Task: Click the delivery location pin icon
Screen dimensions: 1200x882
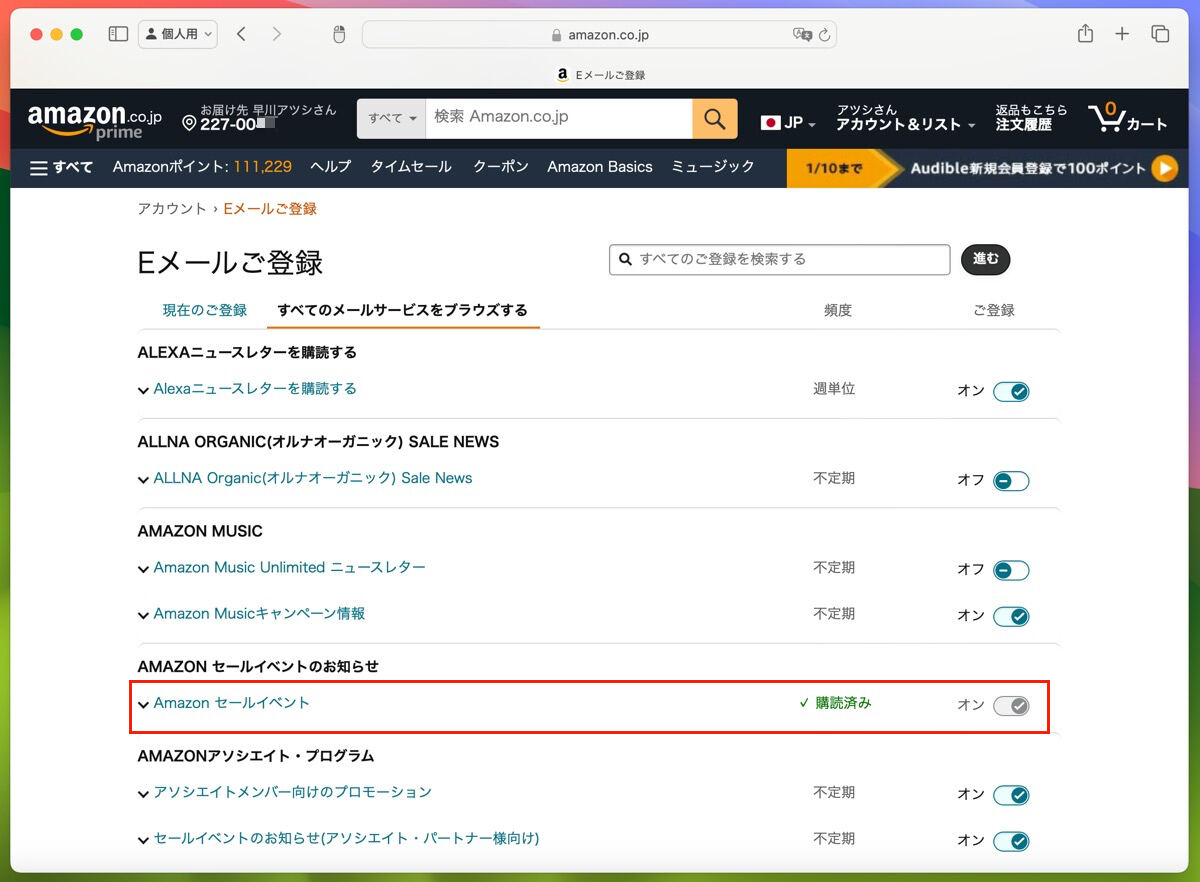Action: tap(189, 124)
